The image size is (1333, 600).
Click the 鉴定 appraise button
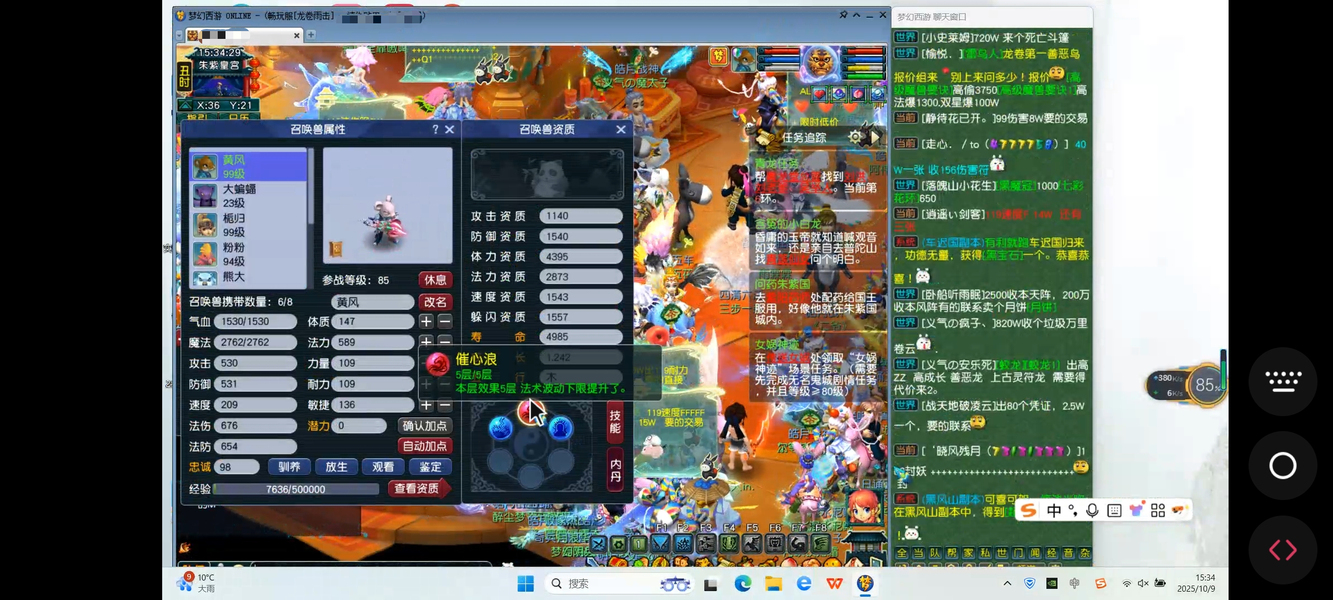pos(430,467)
